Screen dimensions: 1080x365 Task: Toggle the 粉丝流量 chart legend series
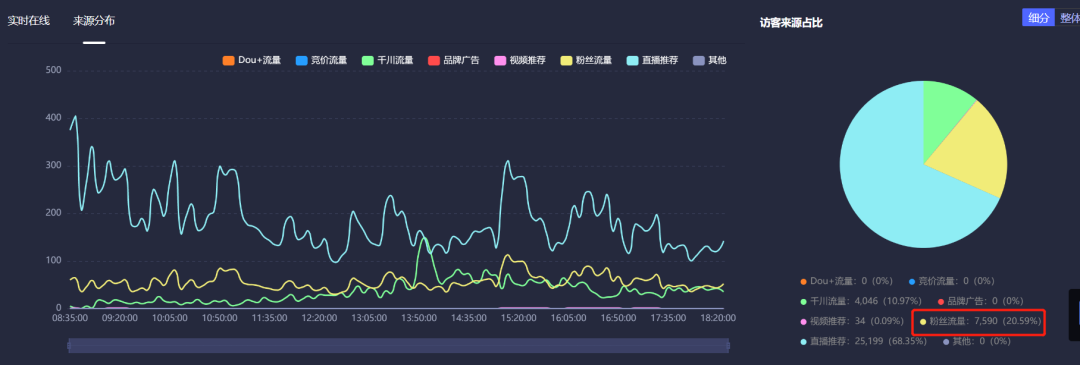pyautogui.click(x=586, y=61)
